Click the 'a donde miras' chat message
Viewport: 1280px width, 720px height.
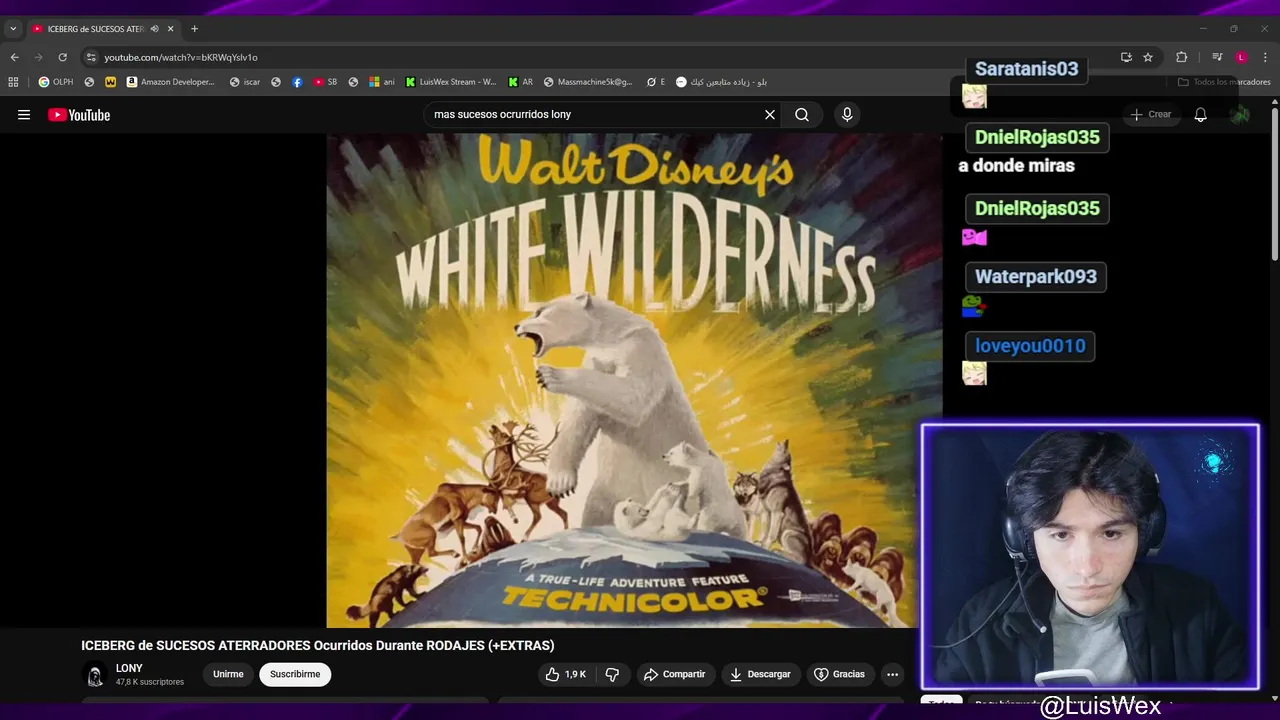coord(1017,166)
